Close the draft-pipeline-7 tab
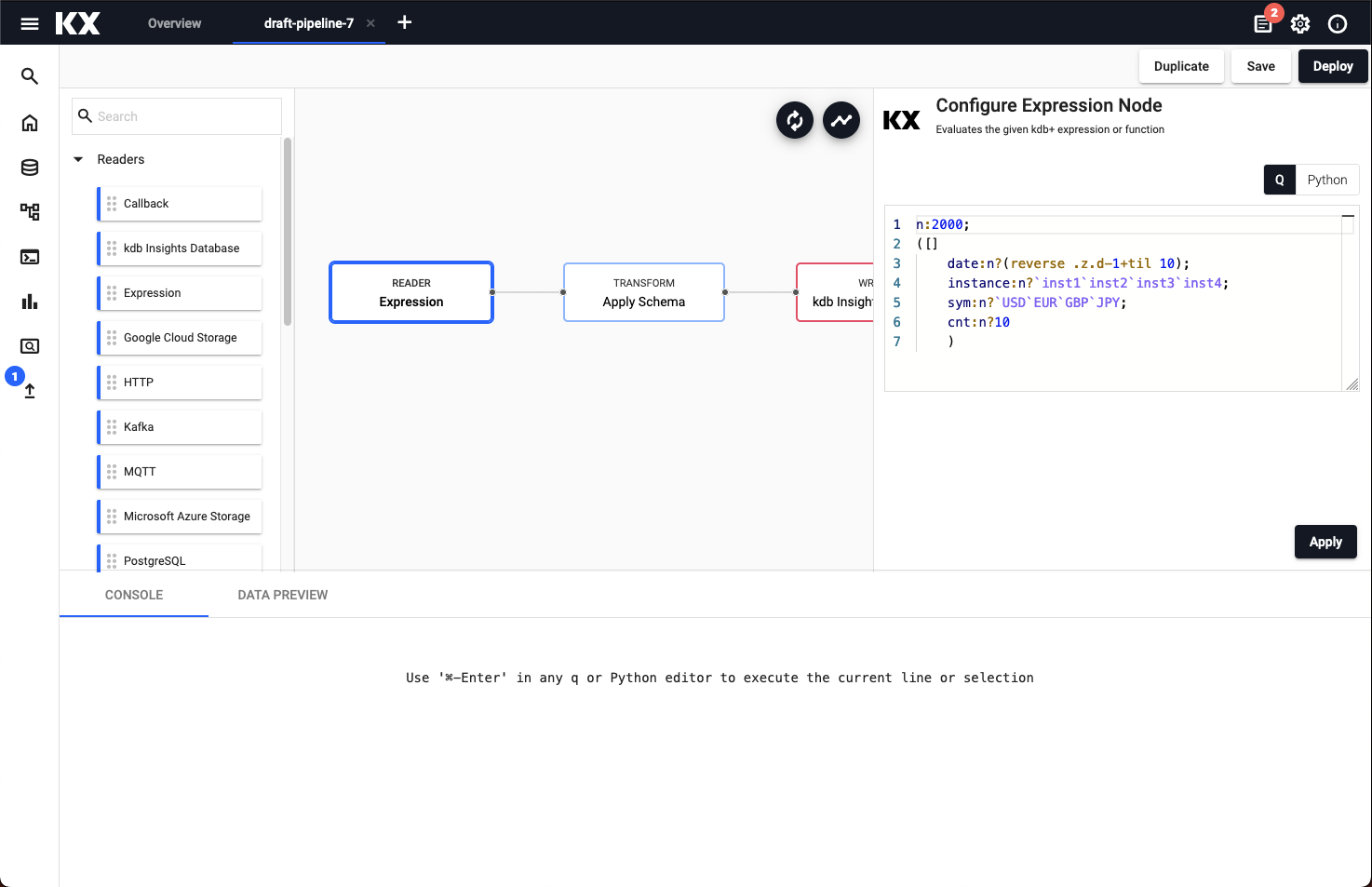The image size is (1372, 887). (370, 23)
